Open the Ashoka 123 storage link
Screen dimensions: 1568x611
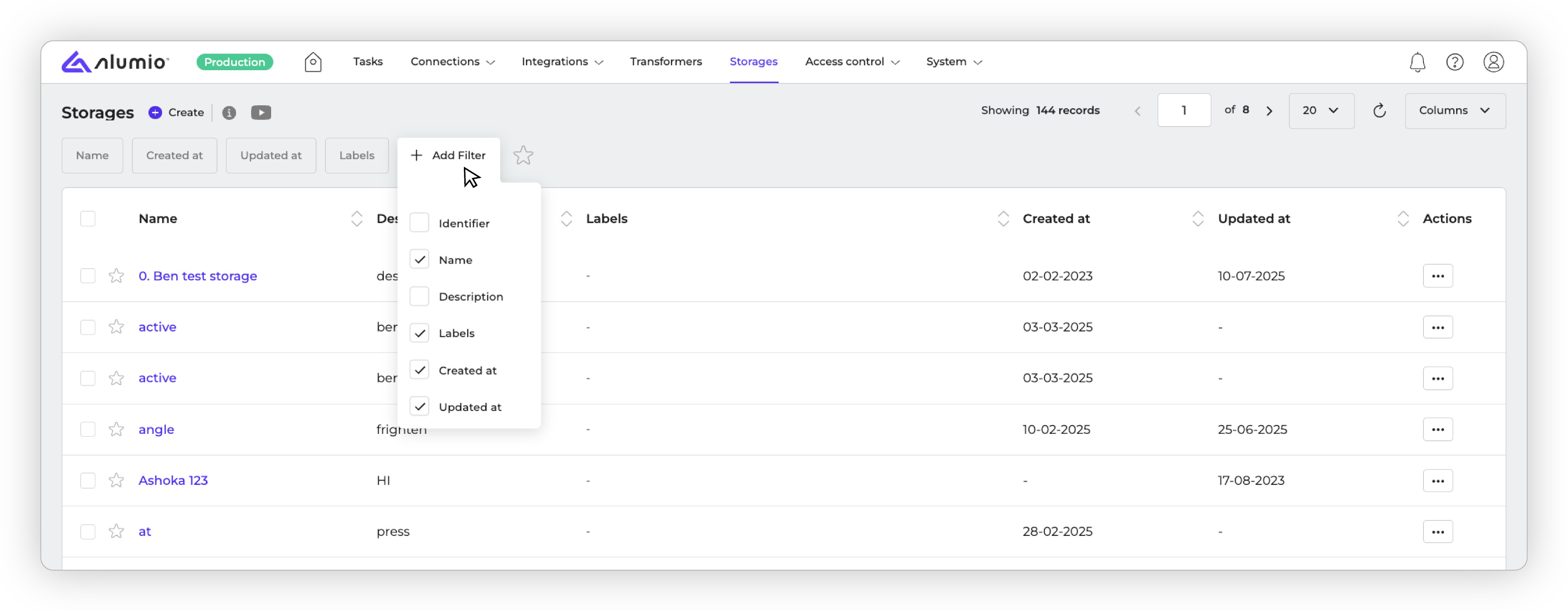[173, 481]
